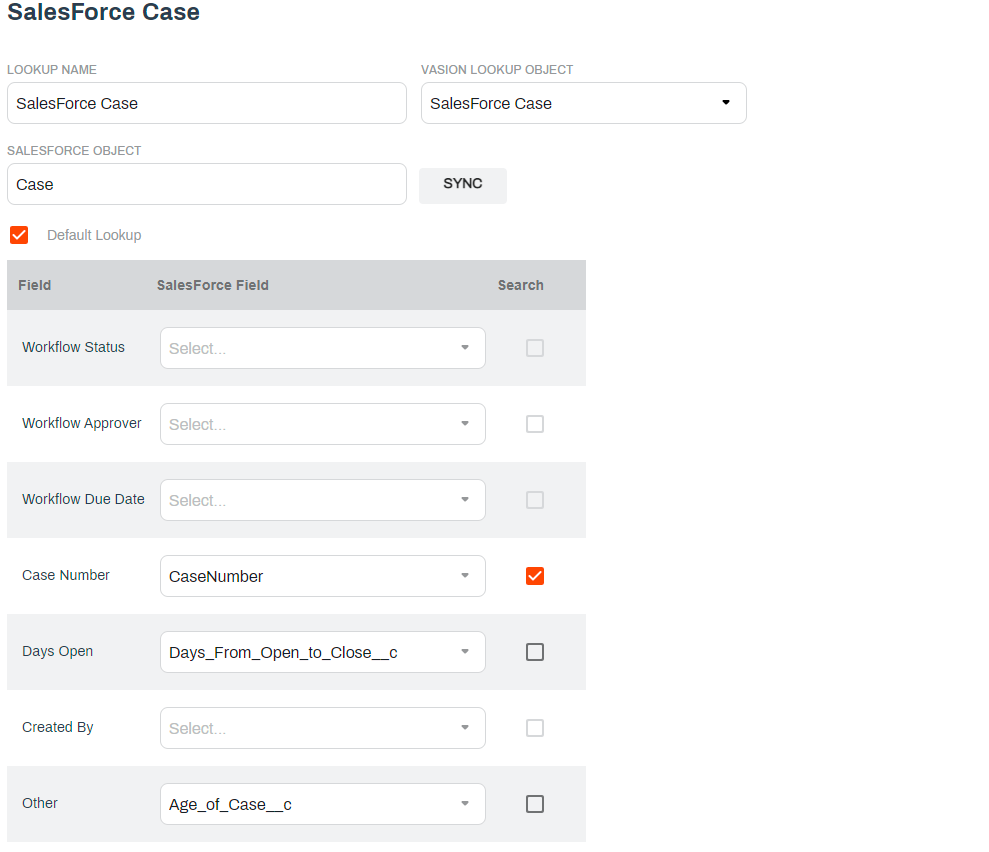Toggle Search checkbox for Workflow Status
The height and width of the screenshot is (852, 989).
(535, 348)
